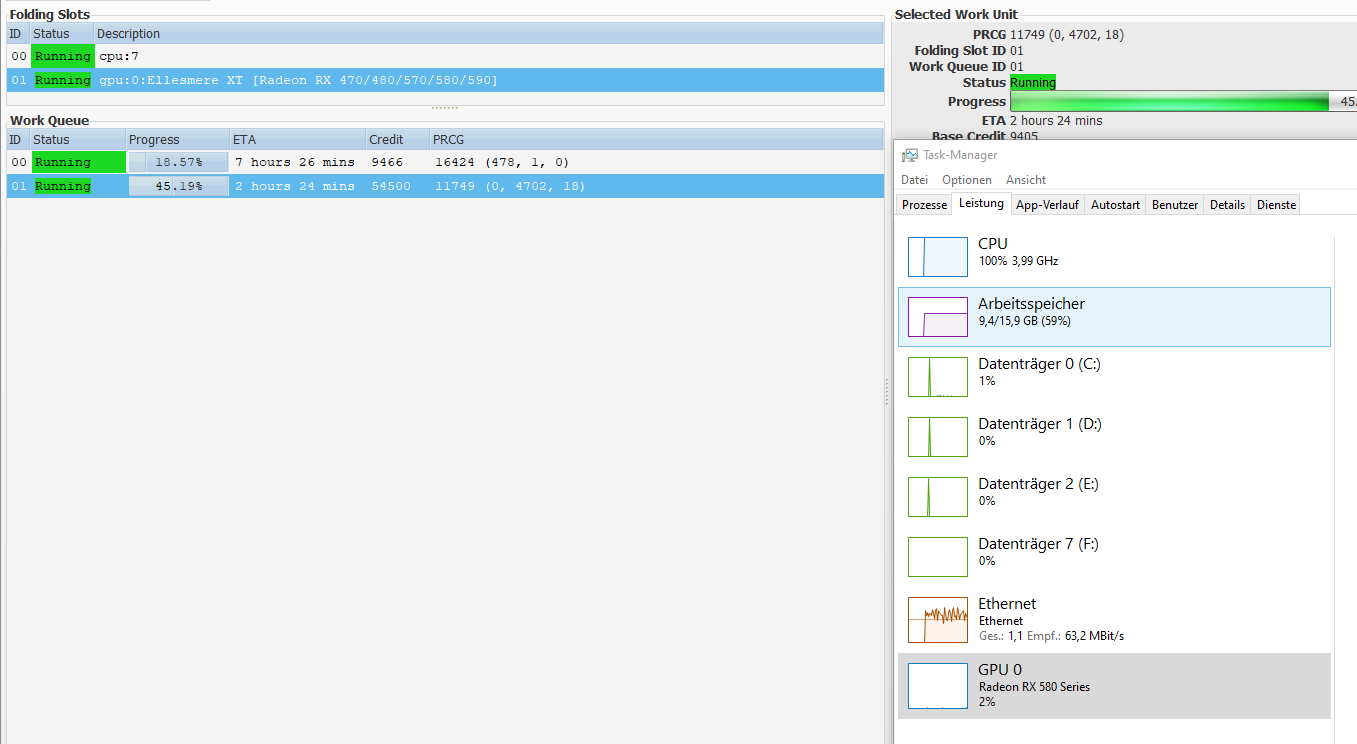
Task: Click credit value 54500
Action: (391, 186)
